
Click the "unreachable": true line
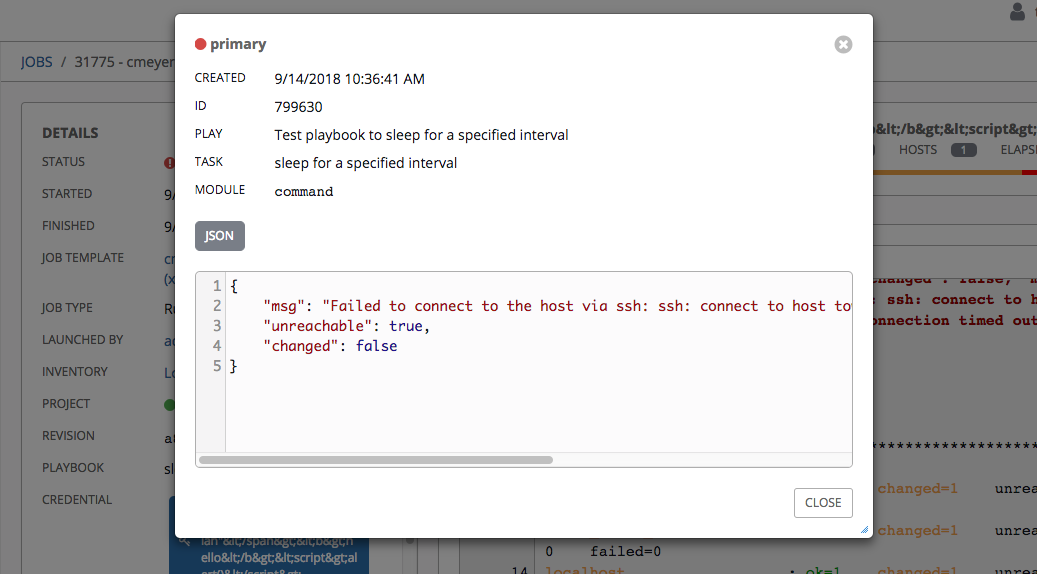pos(347,326)
